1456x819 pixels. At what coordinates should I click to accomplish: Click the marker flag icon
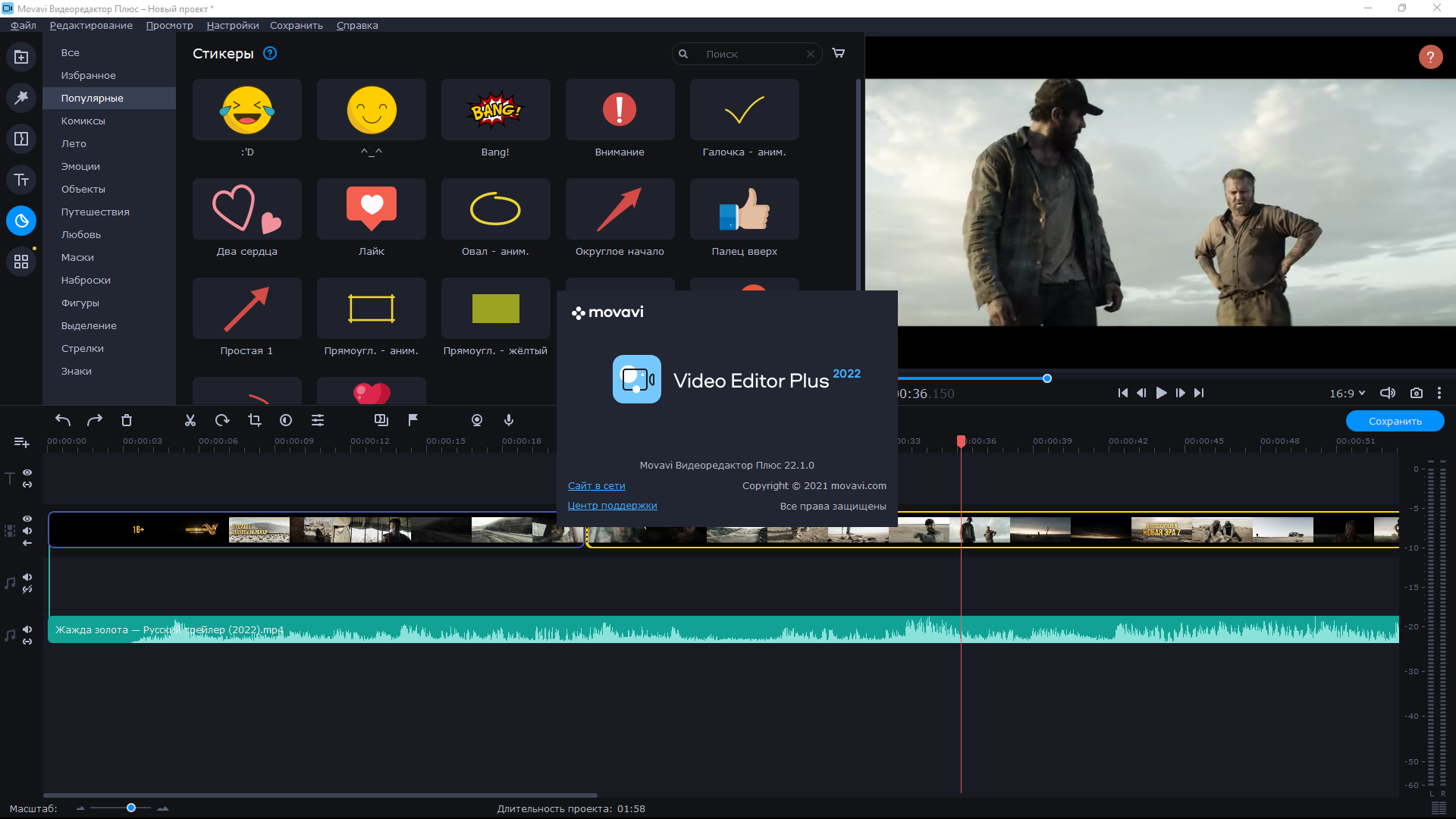pos(413,420)
